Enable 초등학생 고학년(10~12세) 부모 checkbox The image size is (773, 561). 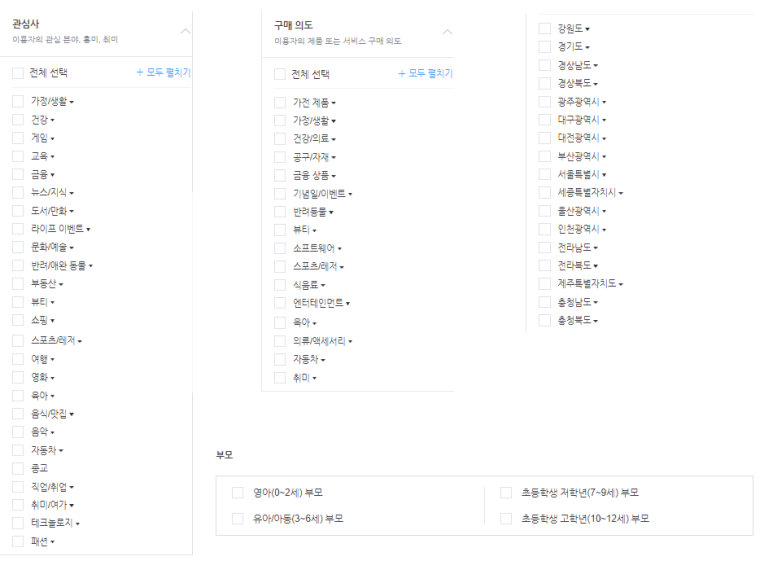click(506, 518)
